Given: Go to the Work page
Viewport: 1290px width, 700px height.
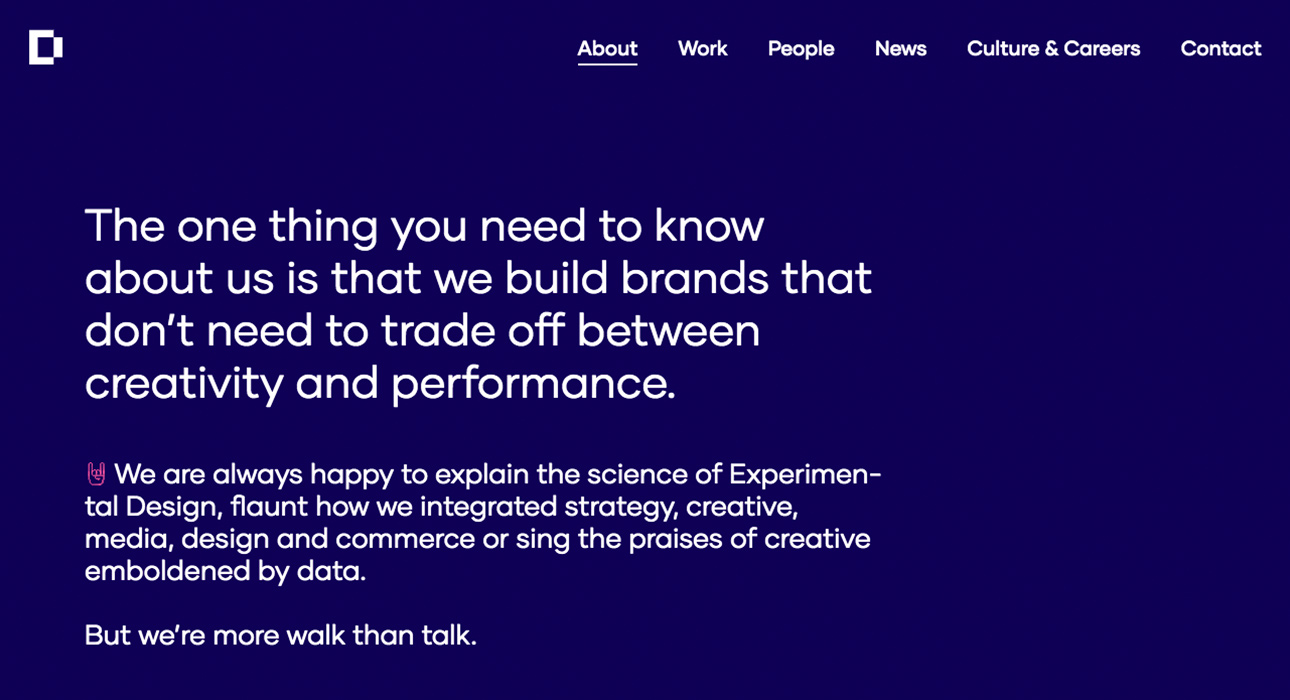Looking at the screenshot, I should point(702,49).
